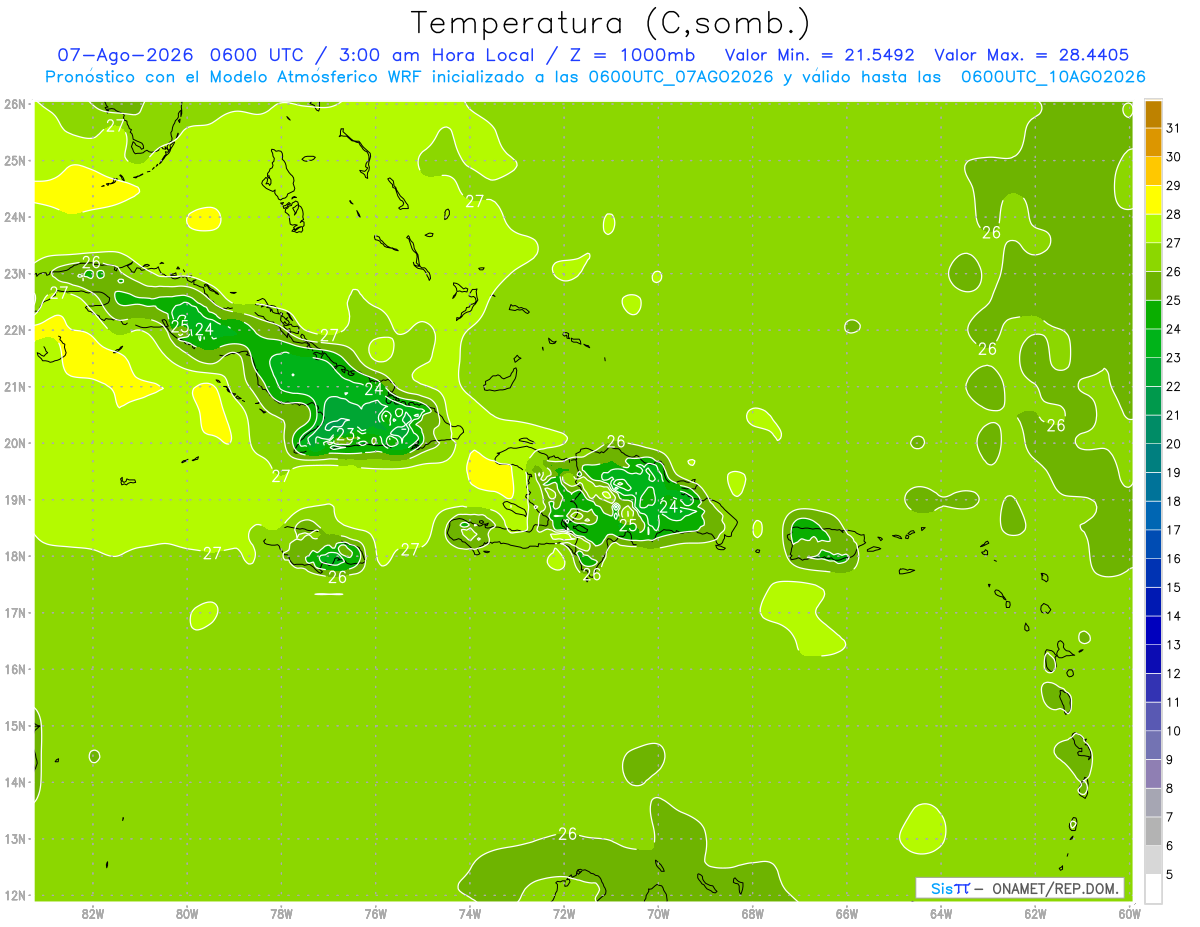The height and width of the screenshot is (927, 1200).
Task: Pick the teal swatch between 19 and 20
Action: pyautogui.click(x=1154, y=458)
